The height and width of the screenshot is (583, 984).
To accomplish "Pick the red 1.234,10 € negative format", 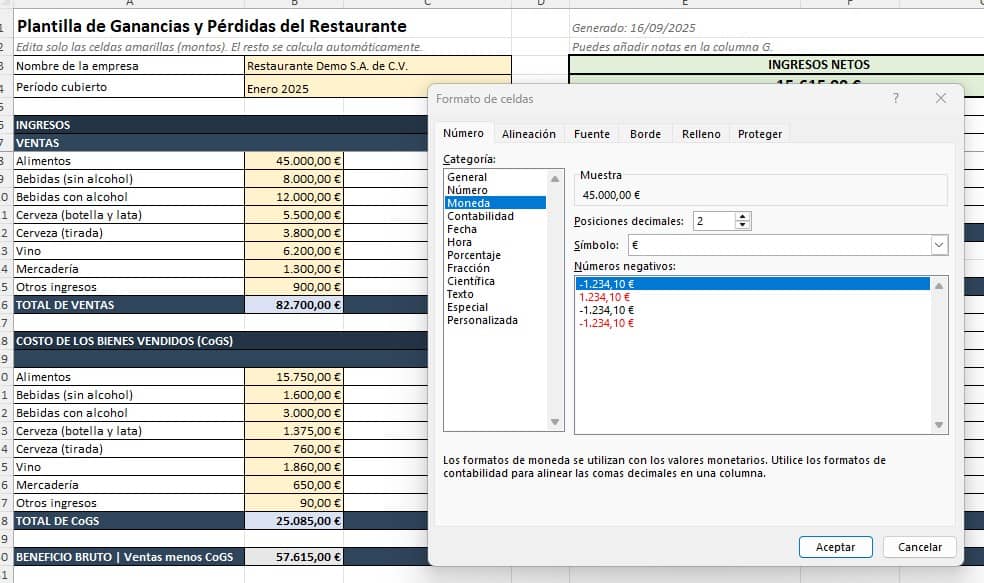I will pos(606,297).
